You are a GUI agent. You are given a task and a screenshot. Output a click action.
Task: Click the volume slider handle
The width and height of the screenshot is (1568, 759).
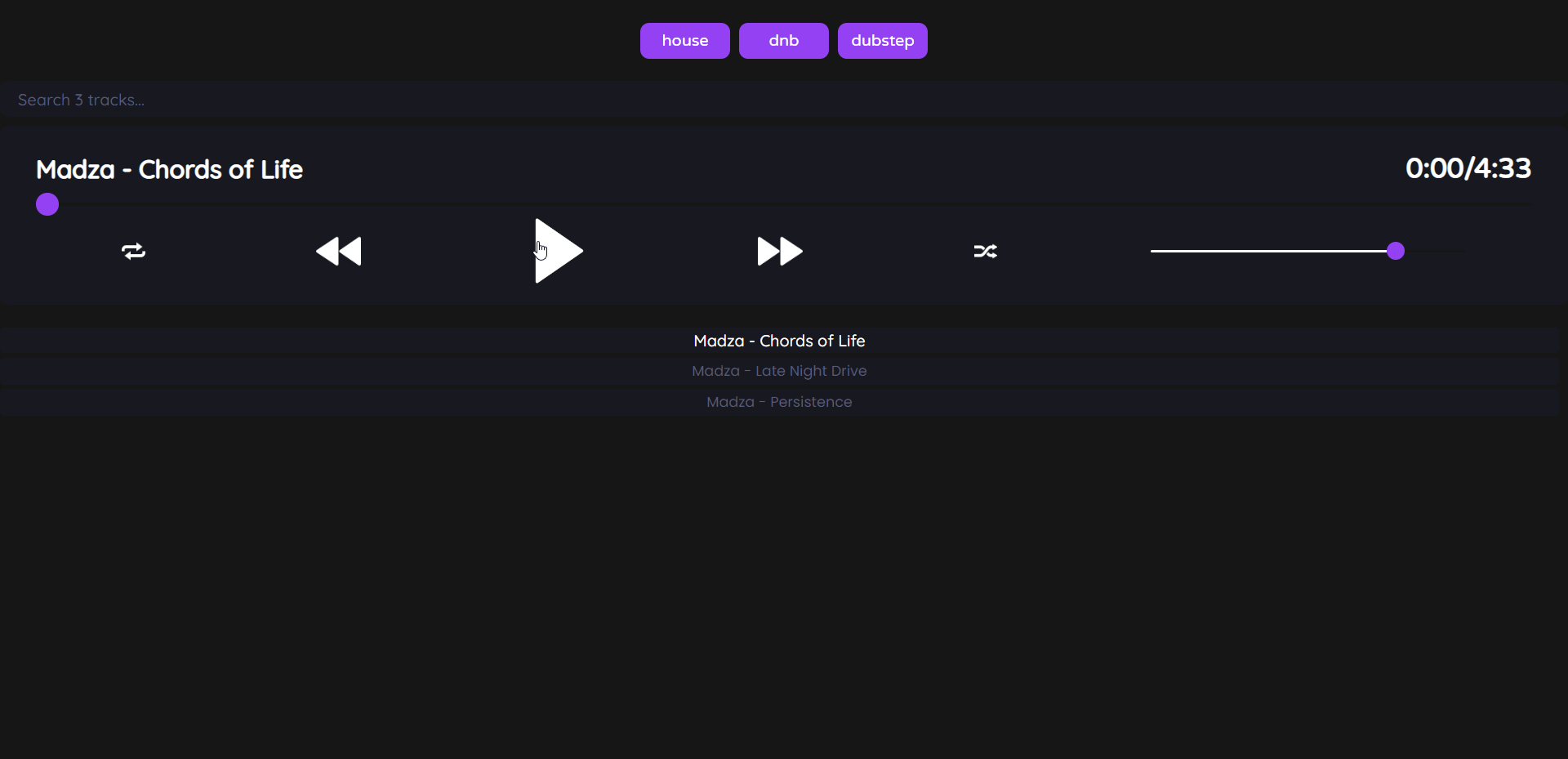[x=1396, y=251]
